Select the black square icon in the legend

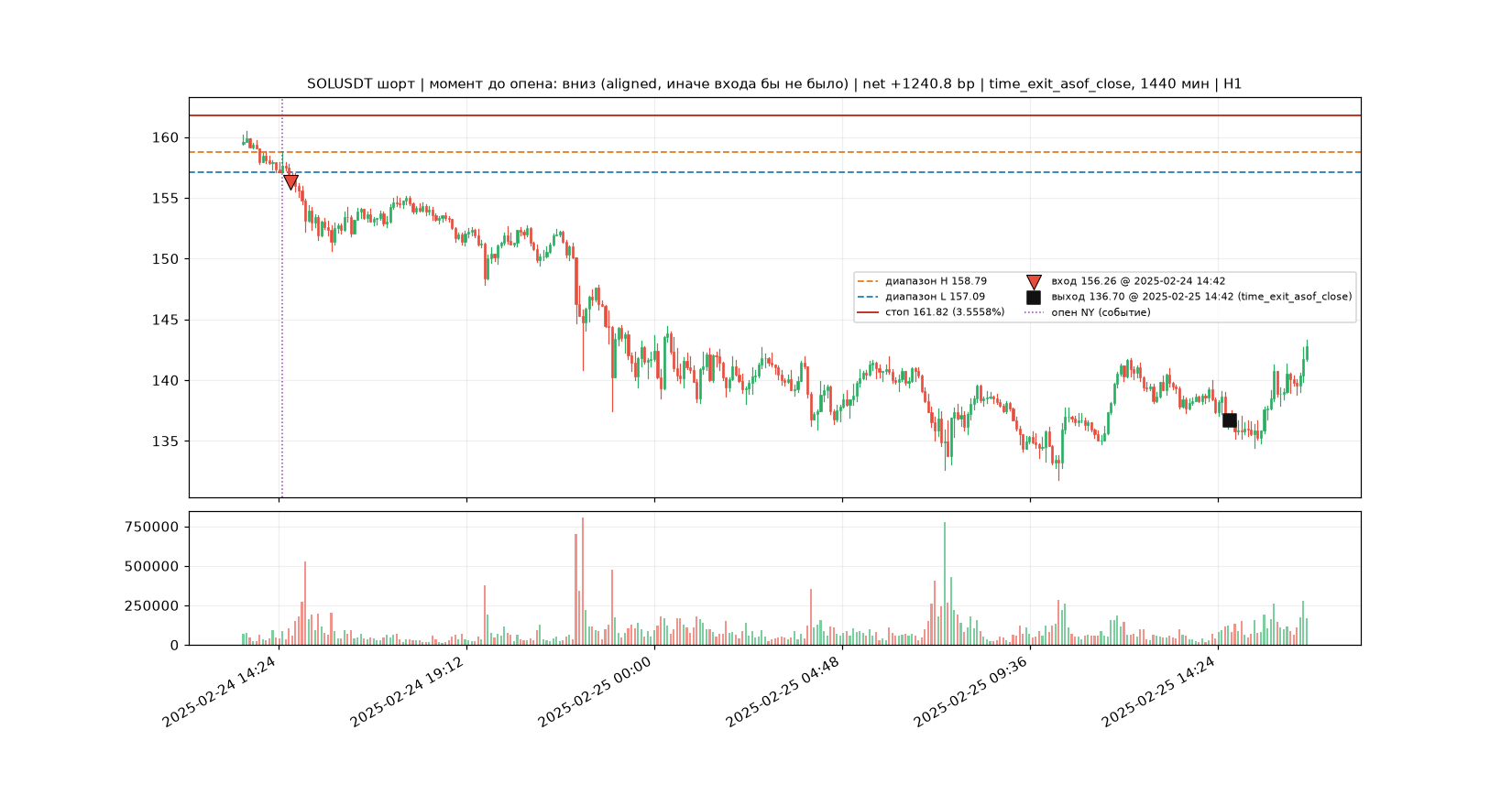(x=1034, y=297)
